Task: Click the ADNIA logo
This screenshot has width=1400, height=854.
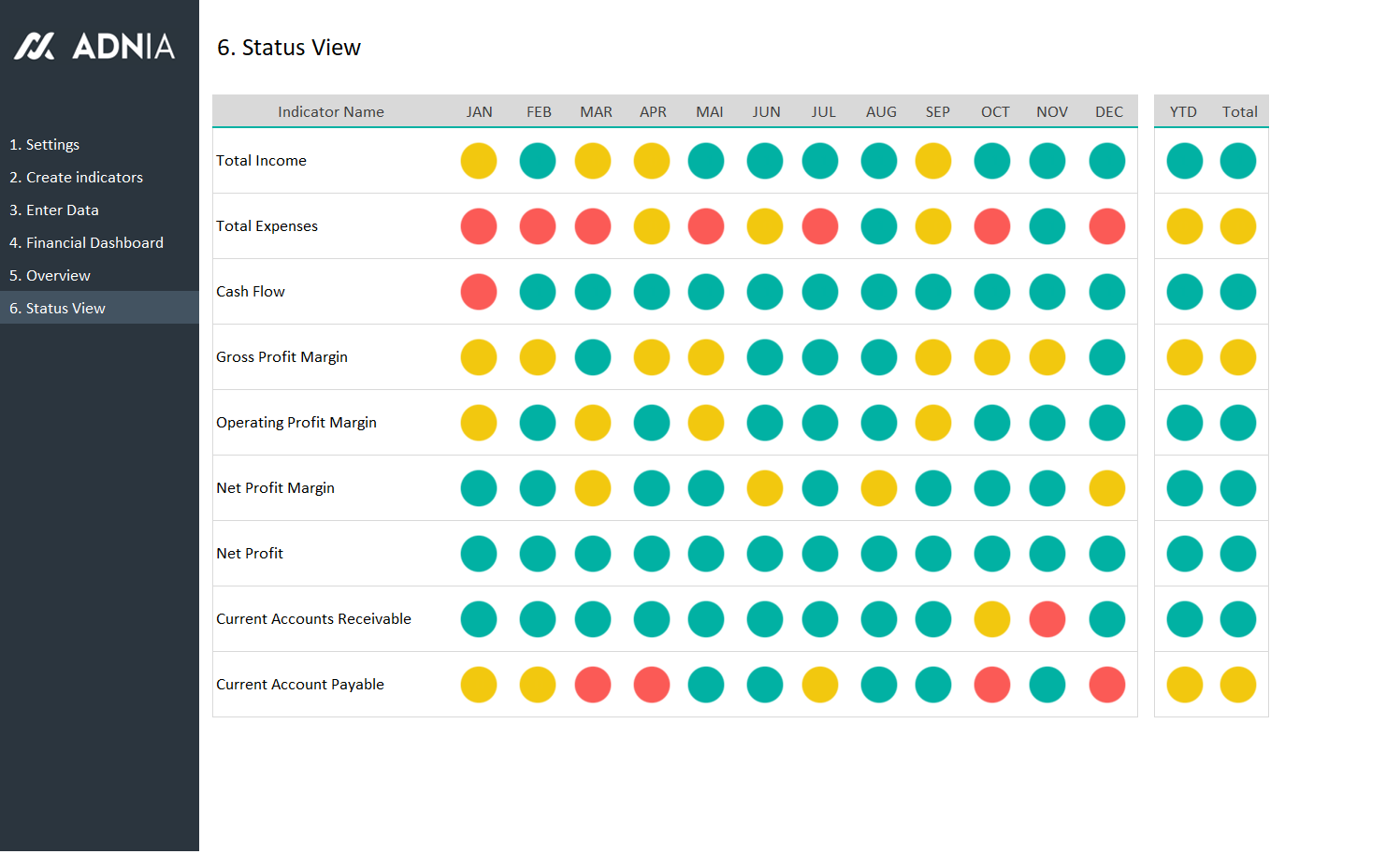Action: click(94, 46)
